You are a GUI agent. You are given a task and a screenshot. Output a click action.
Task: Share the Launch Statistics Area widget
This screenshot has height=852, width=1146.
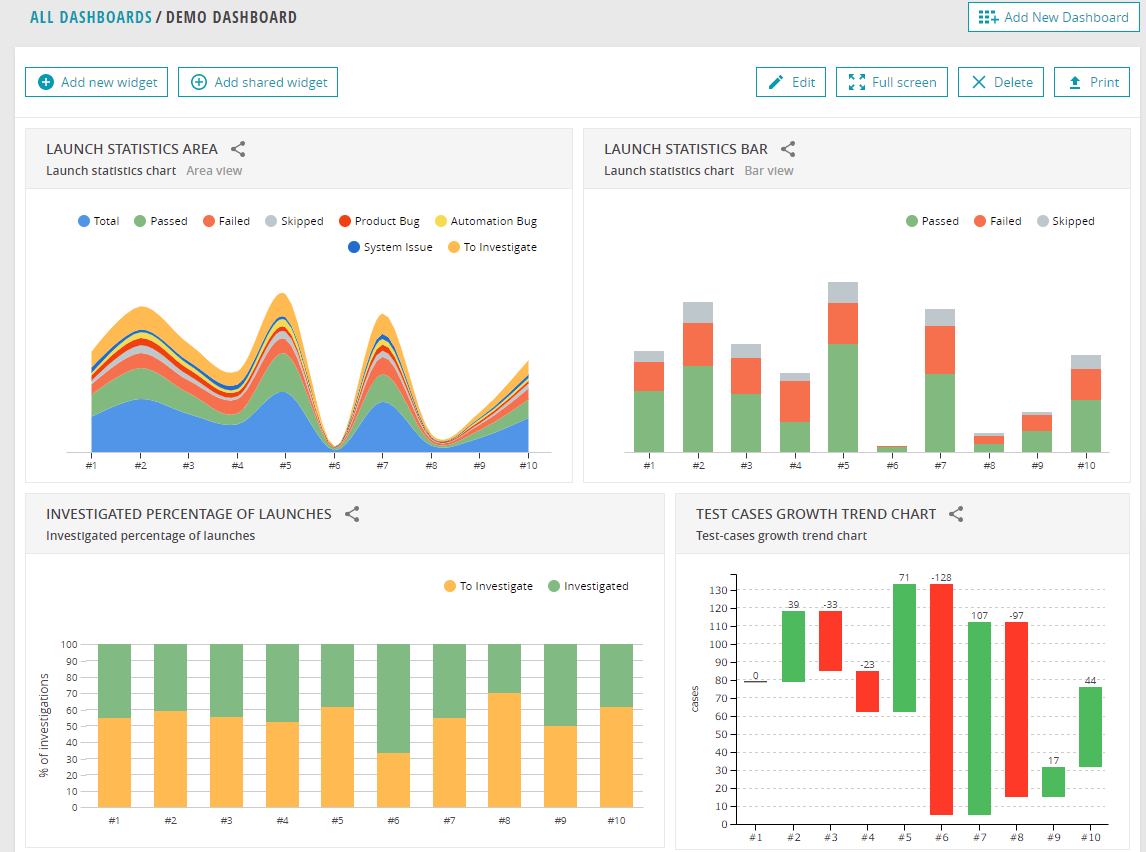[x=238, y=149]
